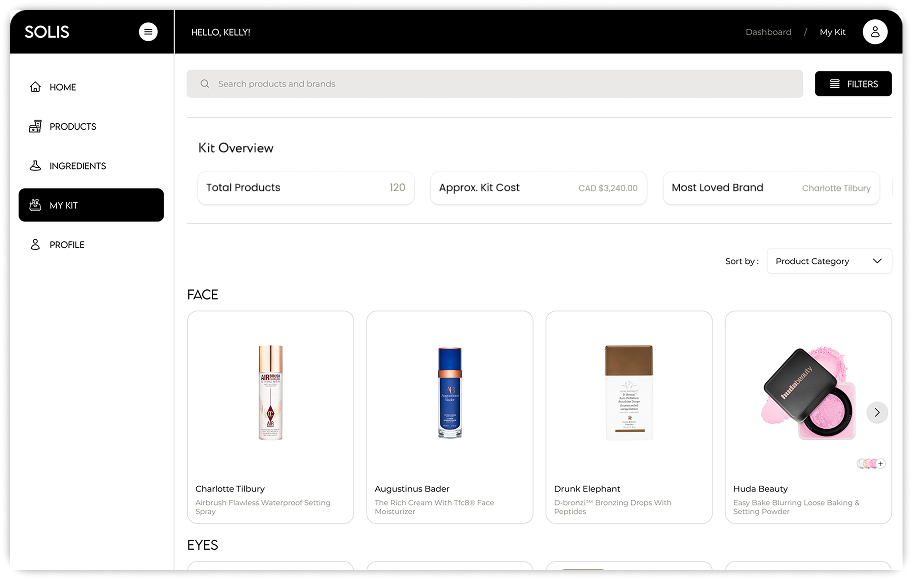The height and width of the screenshot is (580, 913).
Task: Click the search magnifier icon
Action: point(205,84)
